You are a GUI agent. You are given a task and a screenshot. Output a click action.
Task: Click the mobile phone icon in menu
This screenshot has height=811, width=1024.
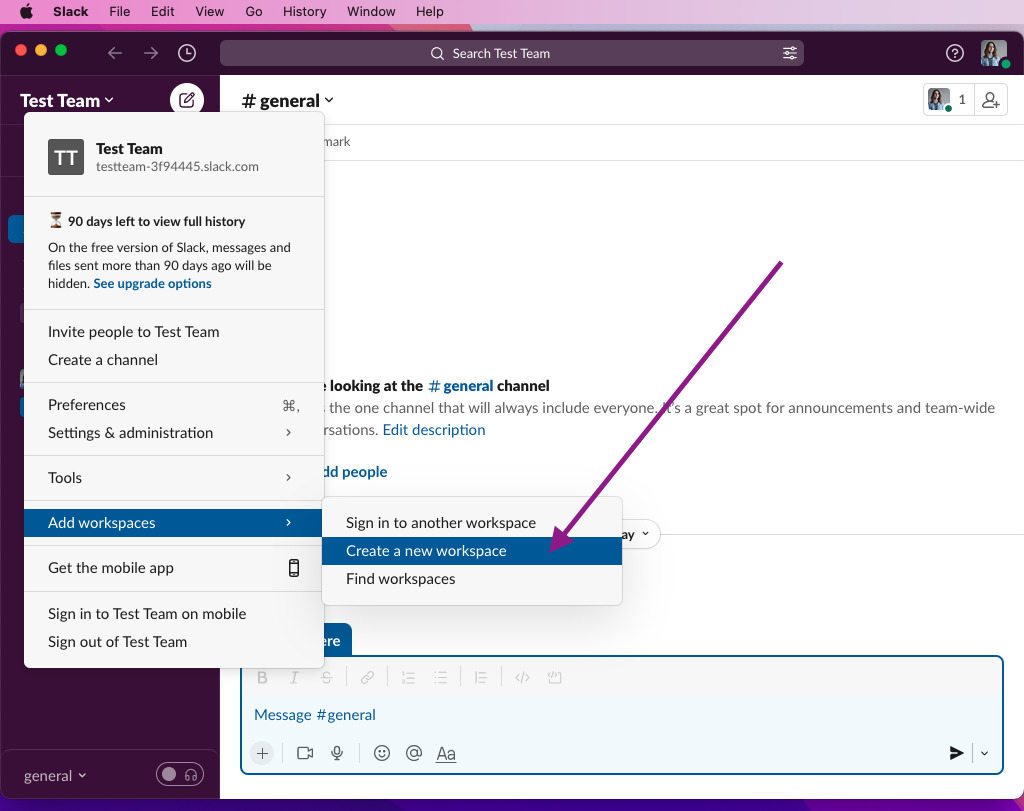(x=294, y=568)
